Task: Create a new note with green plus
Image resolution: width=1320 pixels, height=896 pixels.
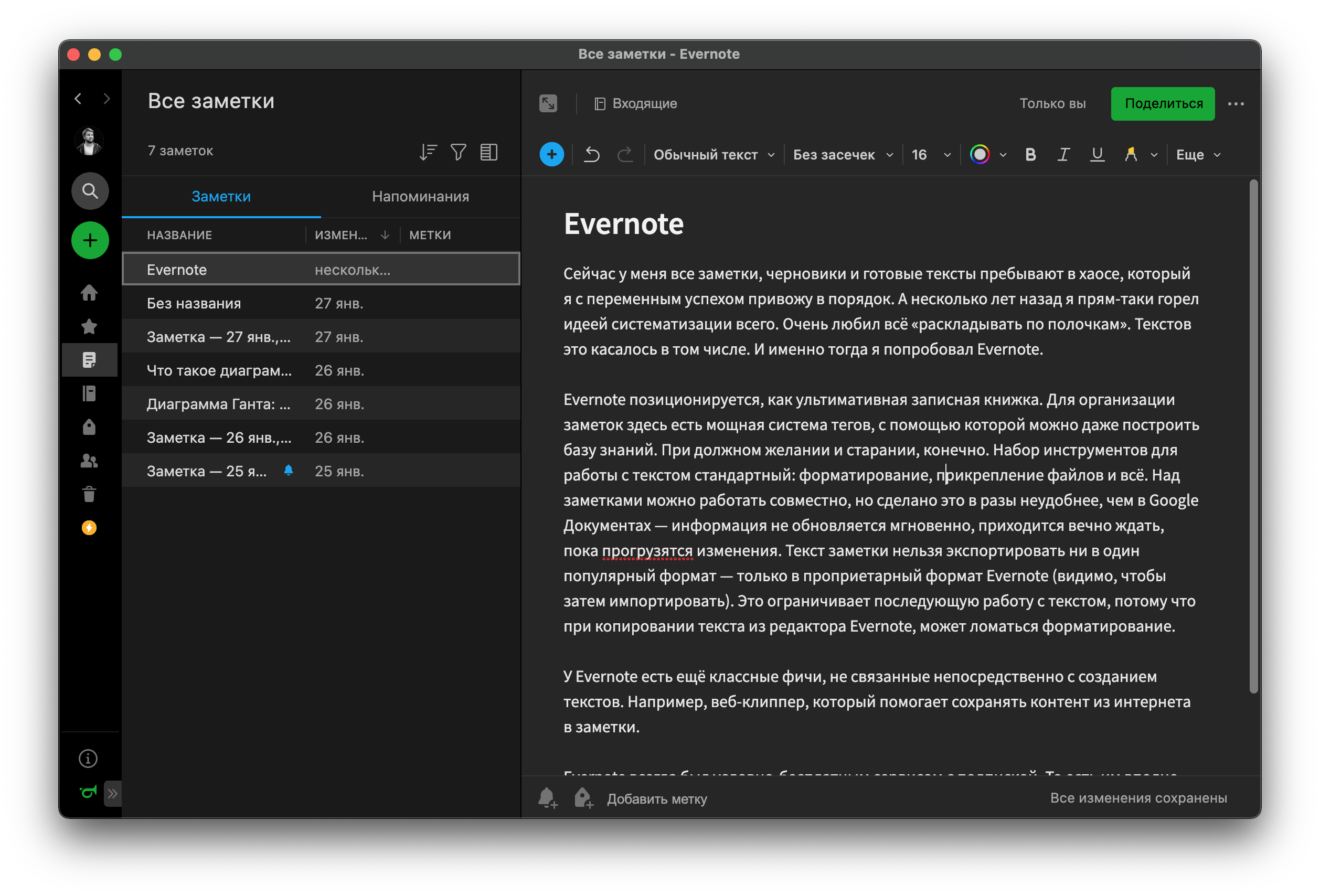Action: (x=90, y=241)
